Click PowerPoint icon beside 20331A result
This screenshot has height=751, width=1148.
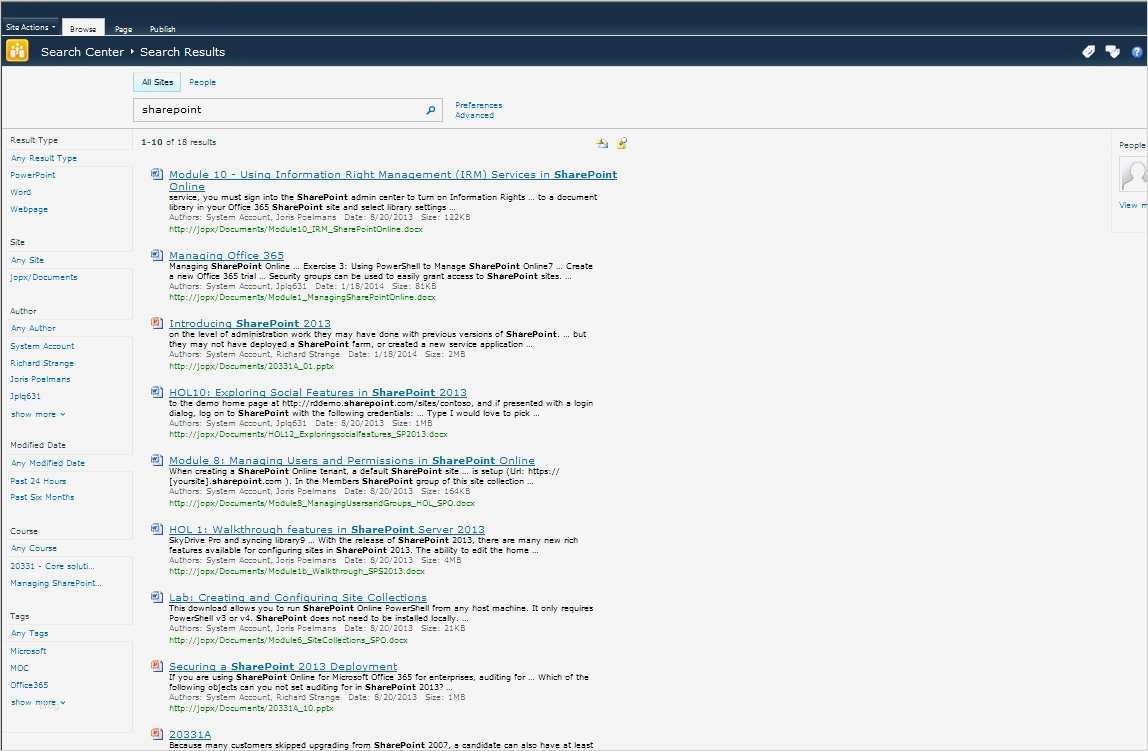(157, 733)
